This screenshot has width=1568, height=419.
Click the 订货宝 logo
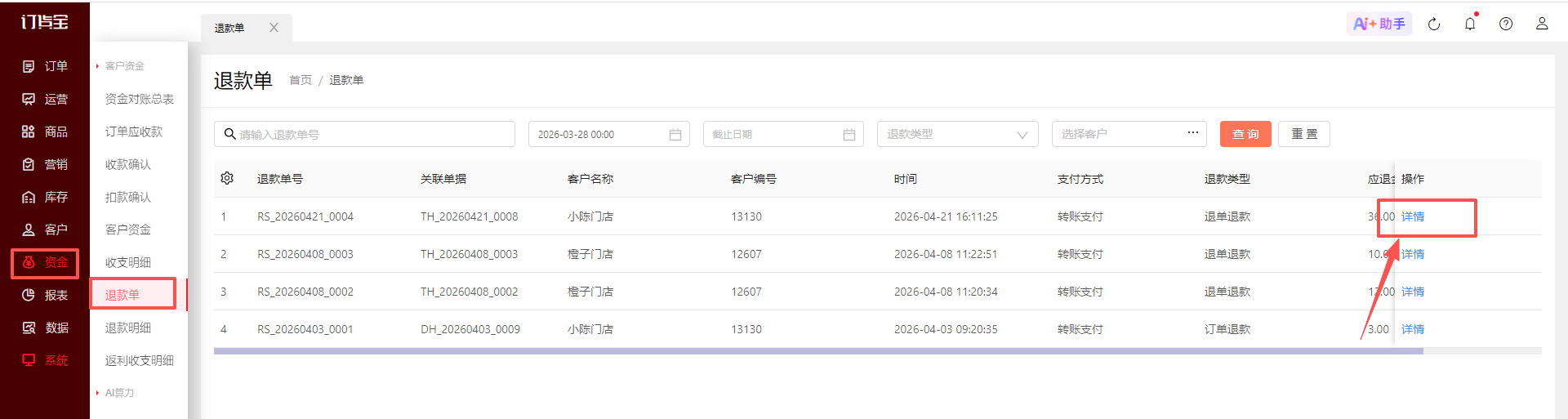point(44,22)
